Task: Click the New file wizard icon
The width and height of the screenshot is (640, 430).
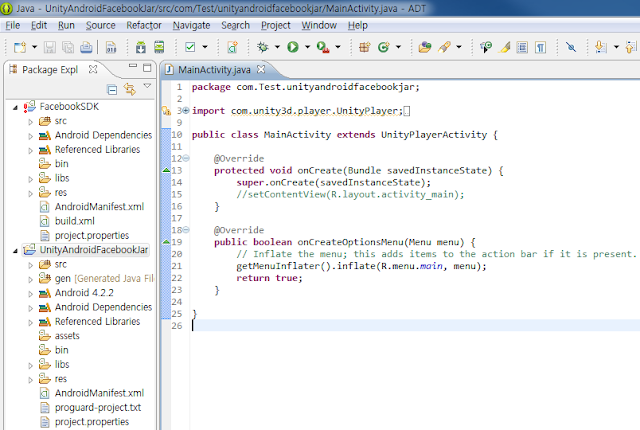Action: [20, 47]
